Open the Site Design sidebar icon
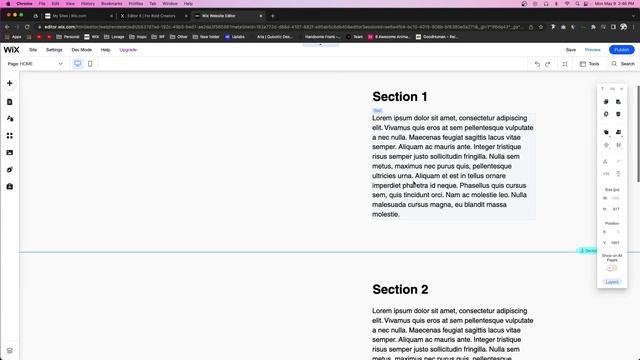This screenshot has width=640, height=360. tap(10, 119)
